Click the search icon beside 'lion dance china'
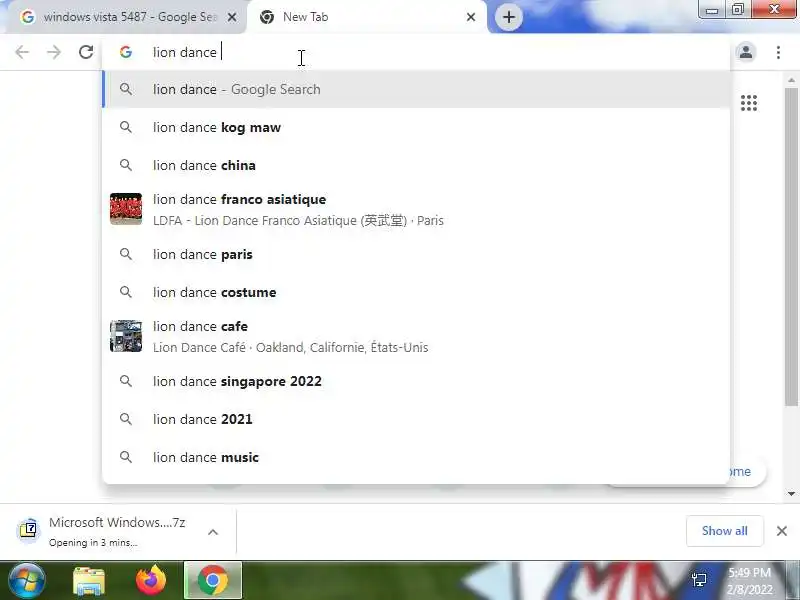This screenshot has height=600, width=800. (126, 165)
